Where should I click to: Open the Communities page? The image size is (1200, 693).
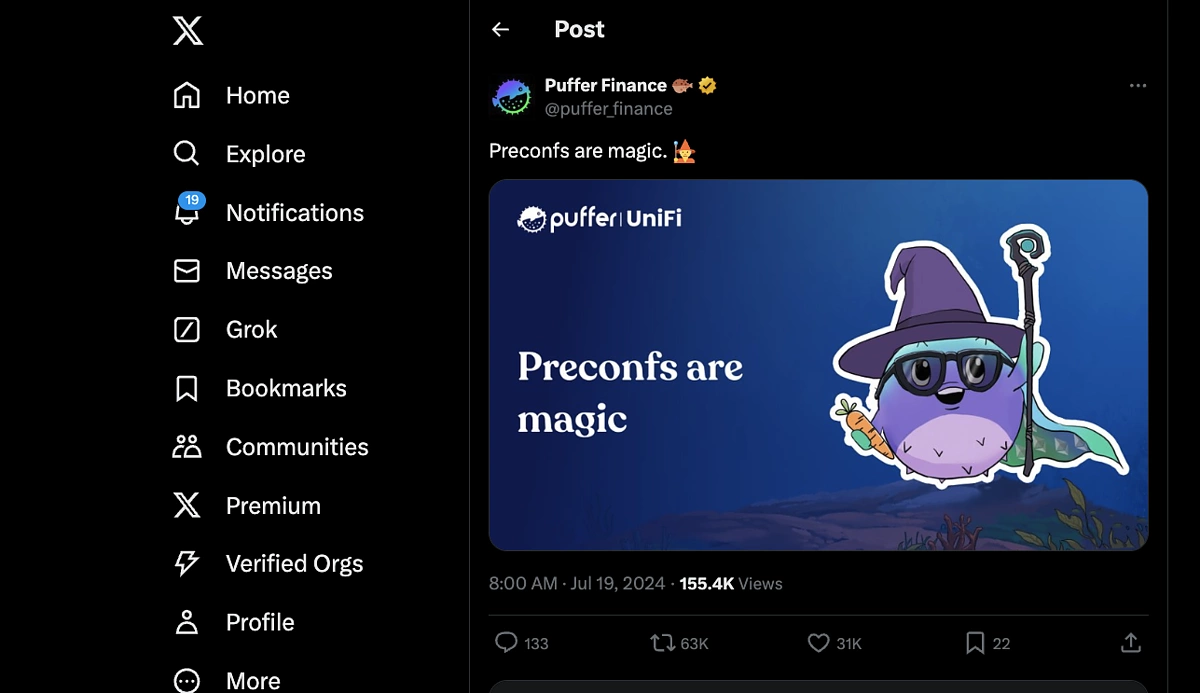(271, 447)
